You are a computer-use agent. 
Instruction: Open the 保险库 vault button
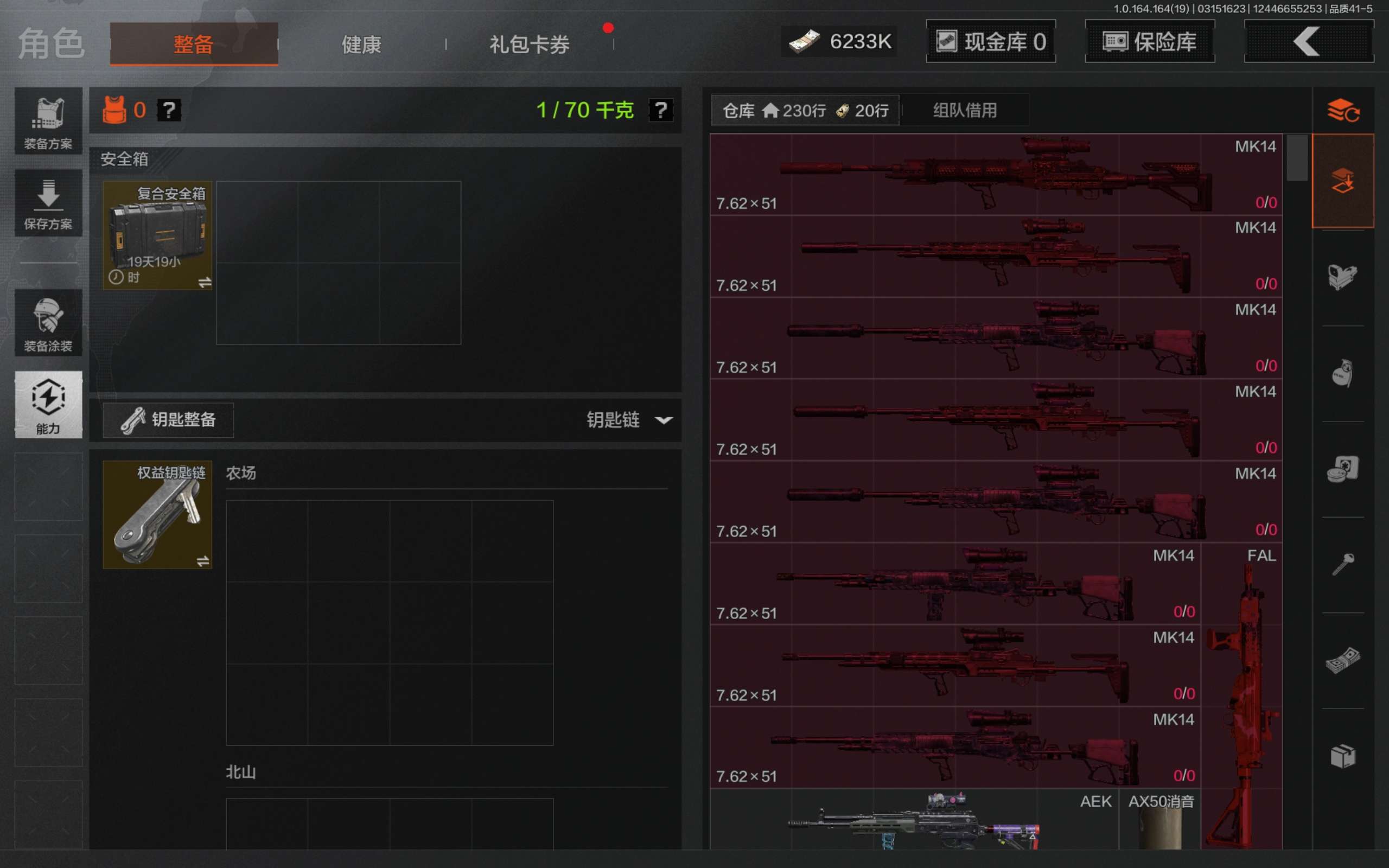[x=1149, y=42]
